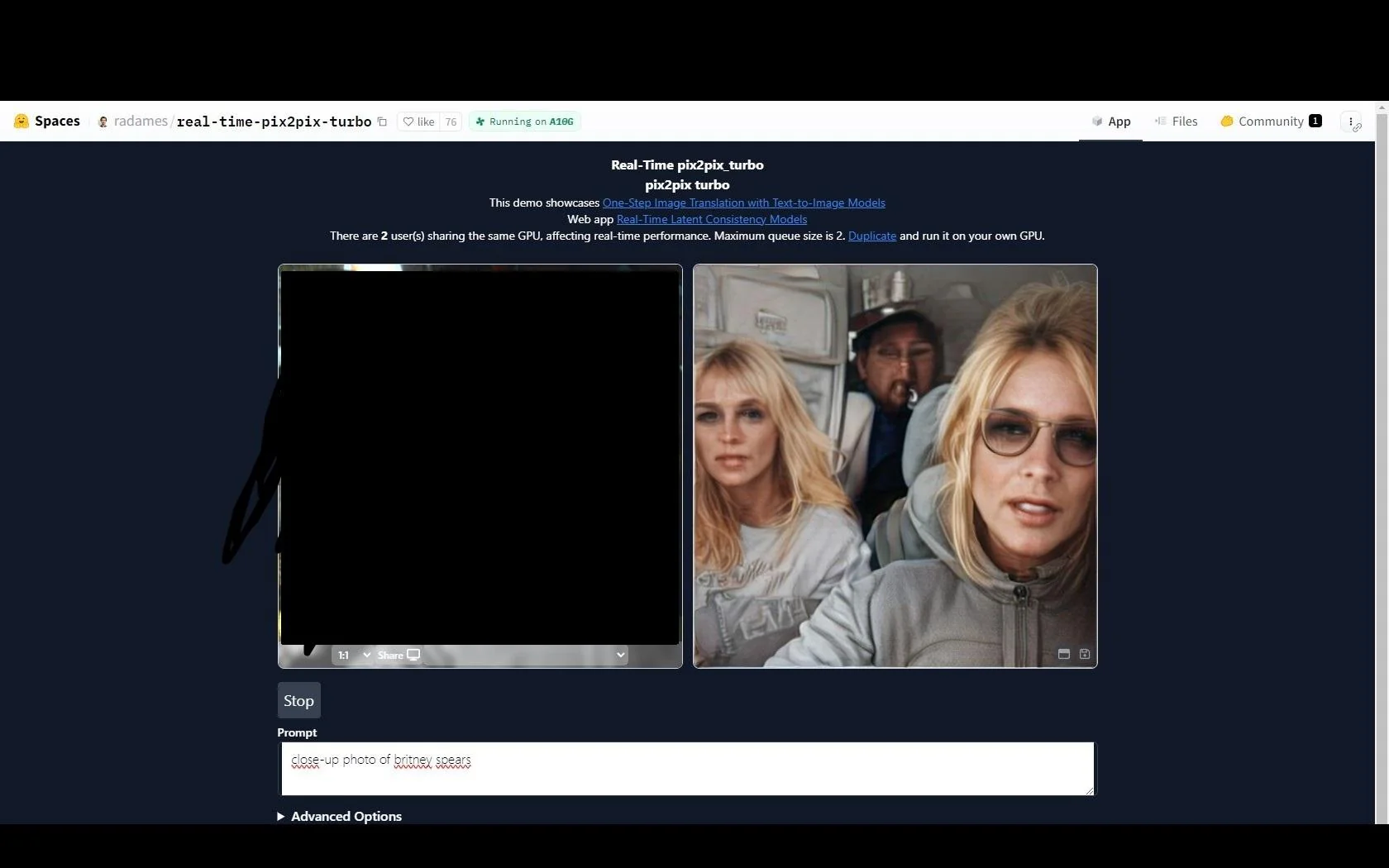
Task: Open the three-dot more options menu
Action: coord(1351,122)
